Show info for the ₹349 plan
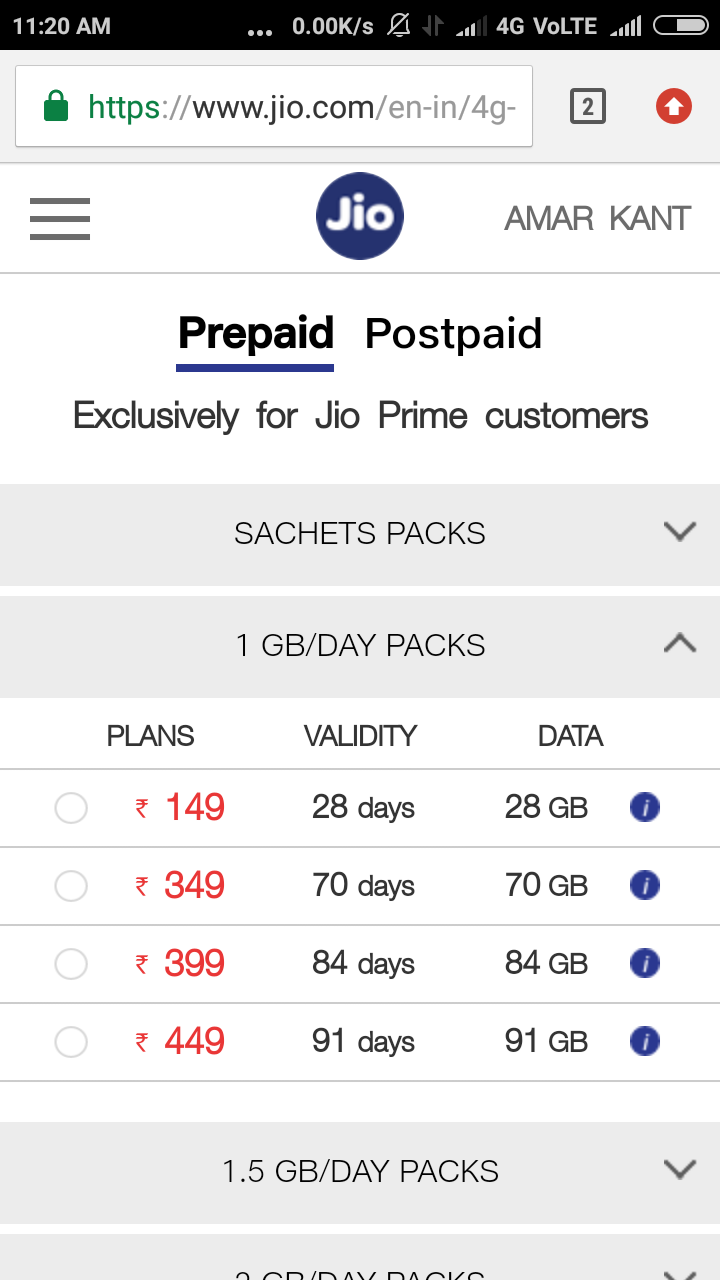The width and height of the screenshot is (720, 1280). [x=645, y=885]
